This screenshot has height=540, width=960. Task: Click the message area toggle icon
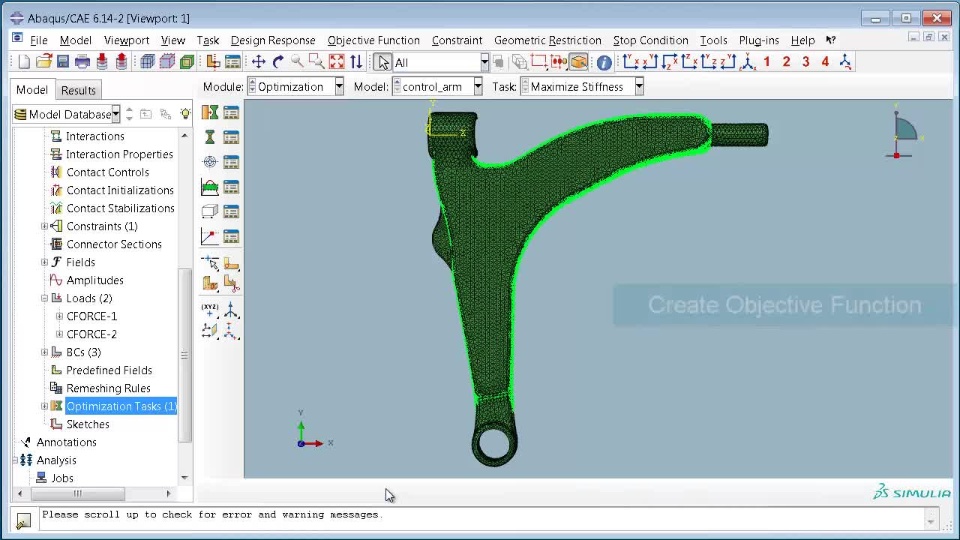tap(23, 520)
